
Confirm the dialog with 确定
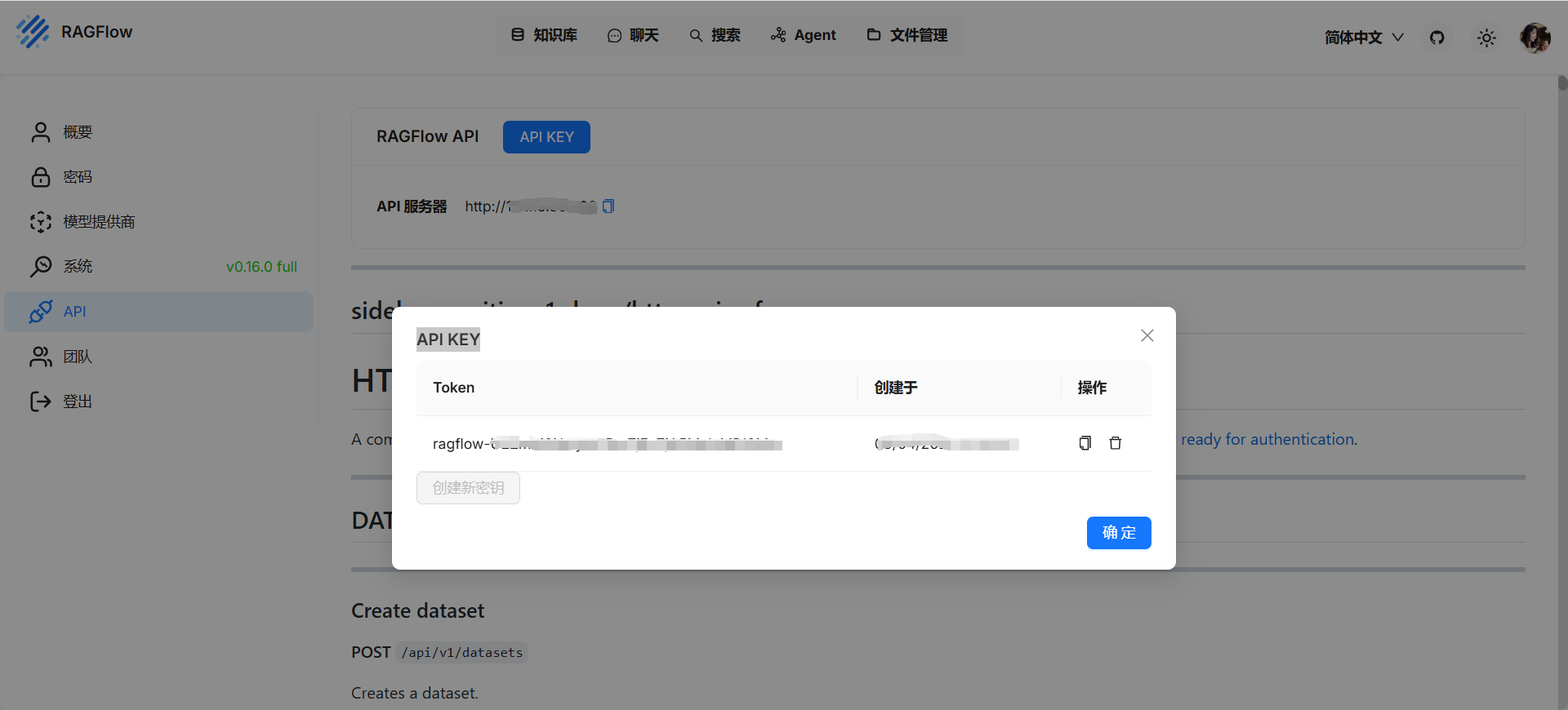[1119, 533]
